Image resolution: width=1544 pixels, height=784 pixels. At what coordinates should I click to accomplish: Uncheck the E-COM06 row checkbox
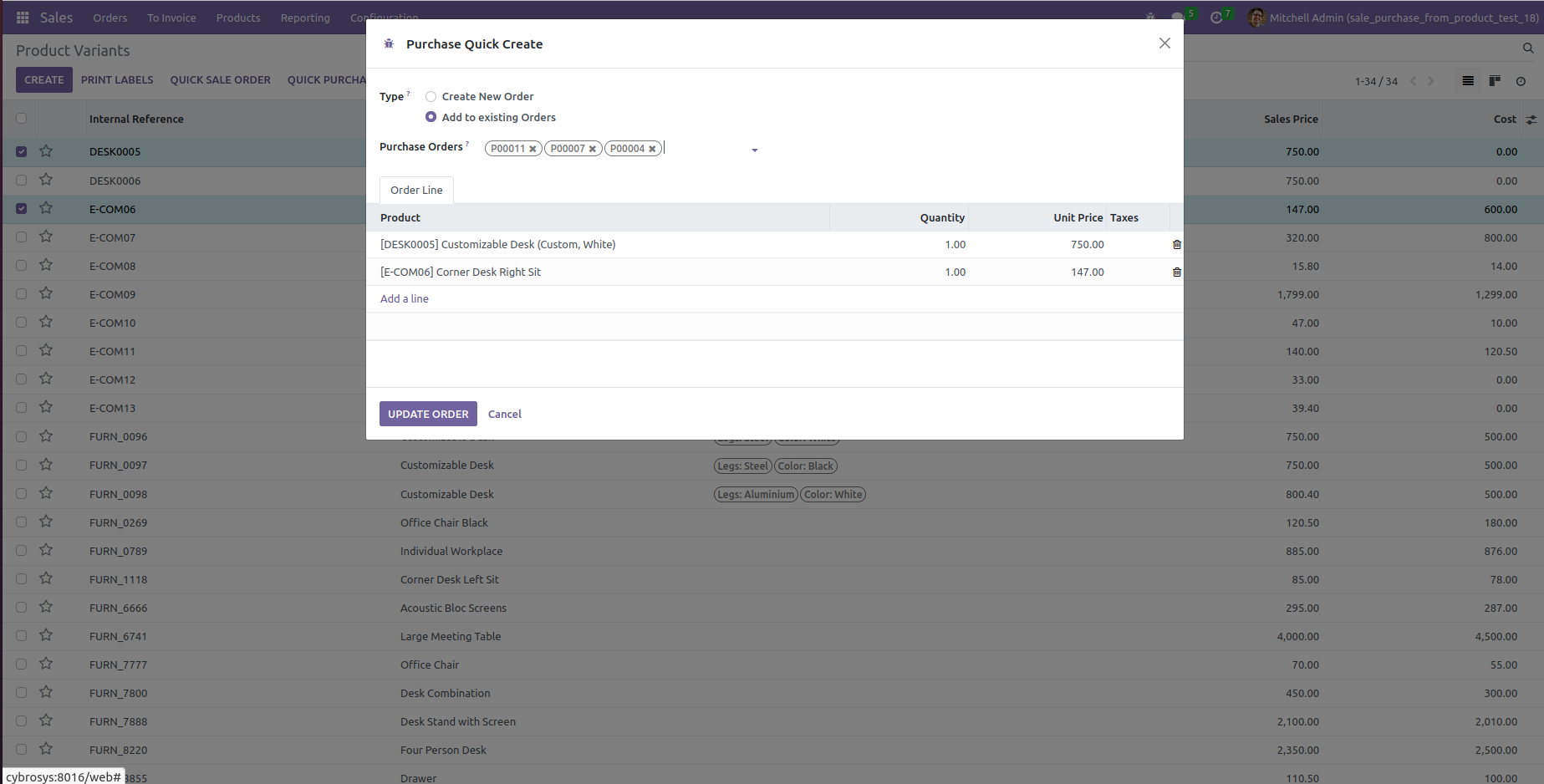(x=22, y=208)
